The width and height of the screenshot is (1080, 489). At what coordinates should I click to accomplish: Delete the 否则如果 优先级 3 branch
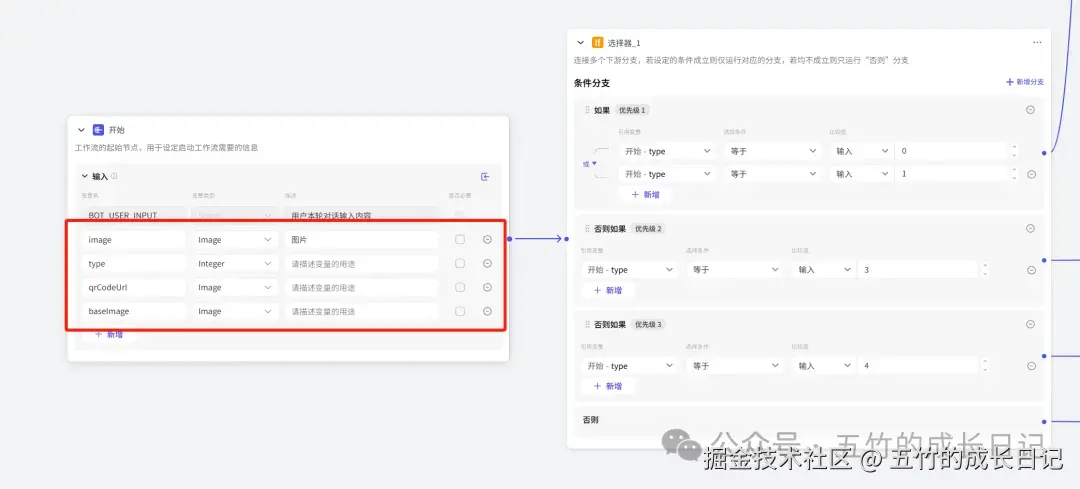click(x=1030, y=324)
